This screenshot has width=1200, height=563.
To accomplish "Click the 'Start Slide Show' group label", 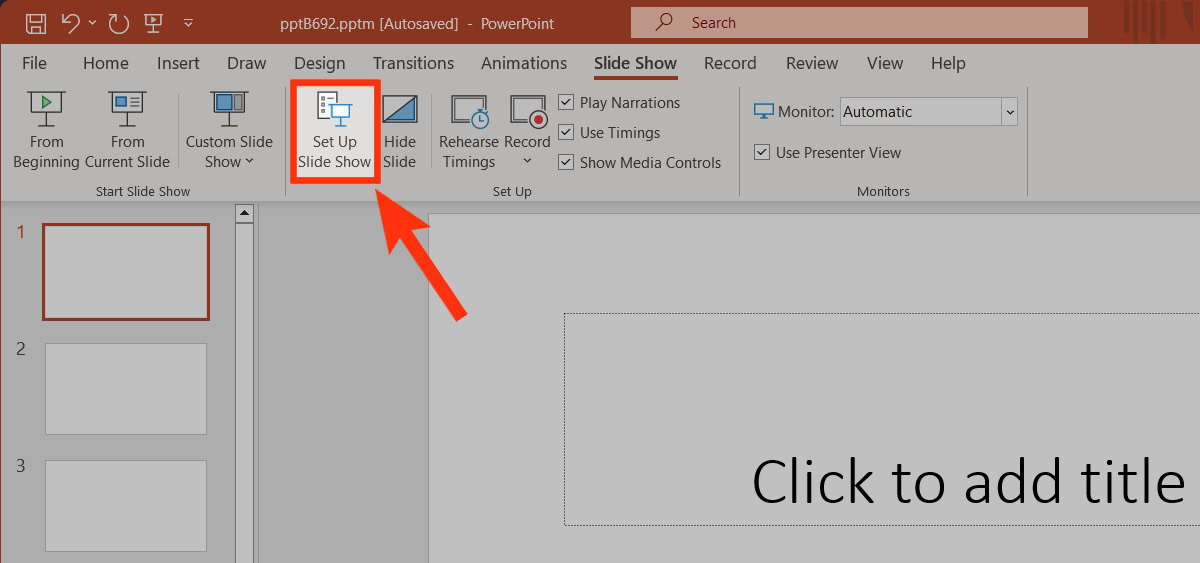I will (x=143, y=191).
